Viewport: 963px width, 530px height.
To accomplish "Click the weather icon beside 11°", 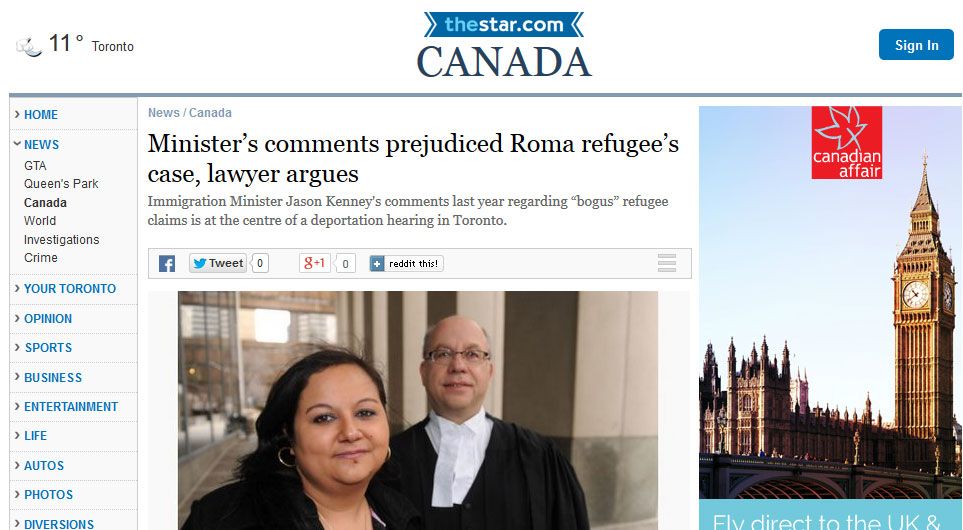I will tap(29, 46).
